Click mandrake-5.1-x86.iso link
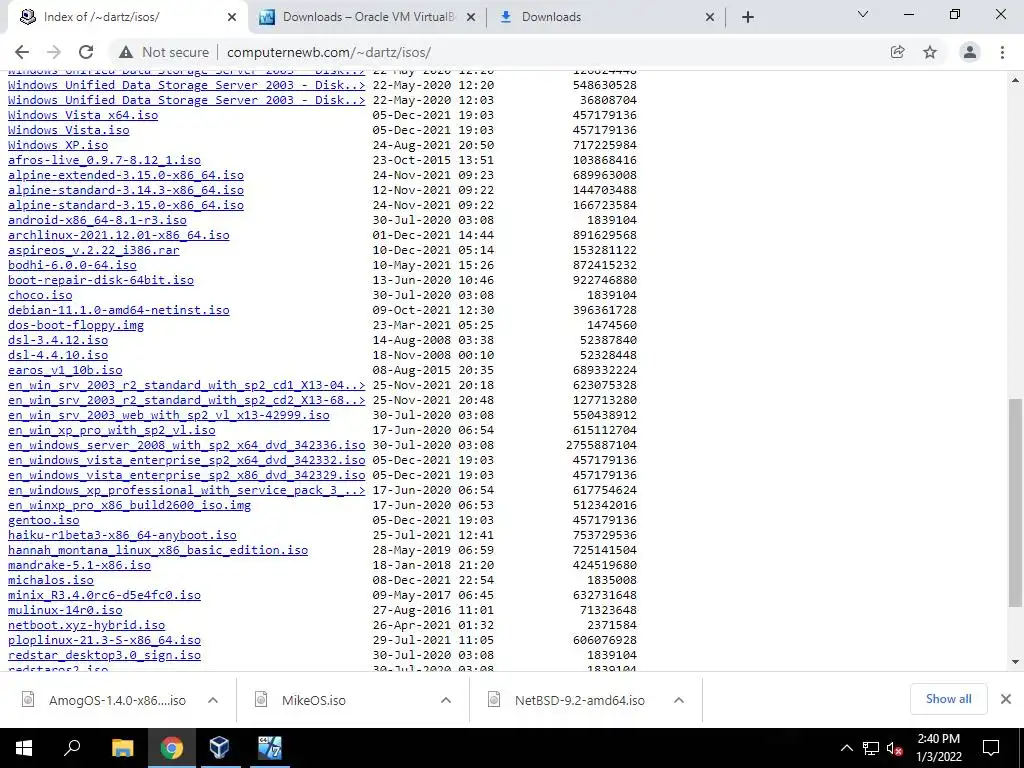This screenshot has height=768, width=1024. pos(80,566)
